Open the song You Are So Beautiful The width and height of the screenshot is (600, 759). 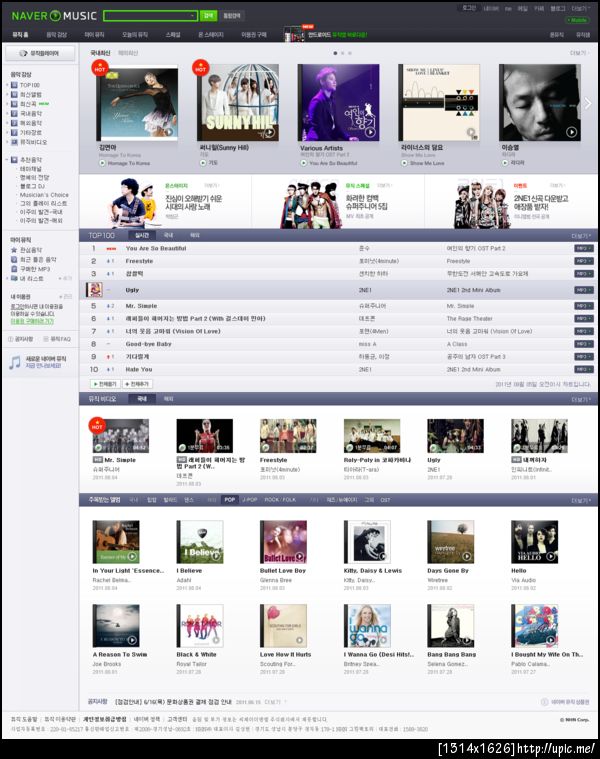tap(156, 248)
